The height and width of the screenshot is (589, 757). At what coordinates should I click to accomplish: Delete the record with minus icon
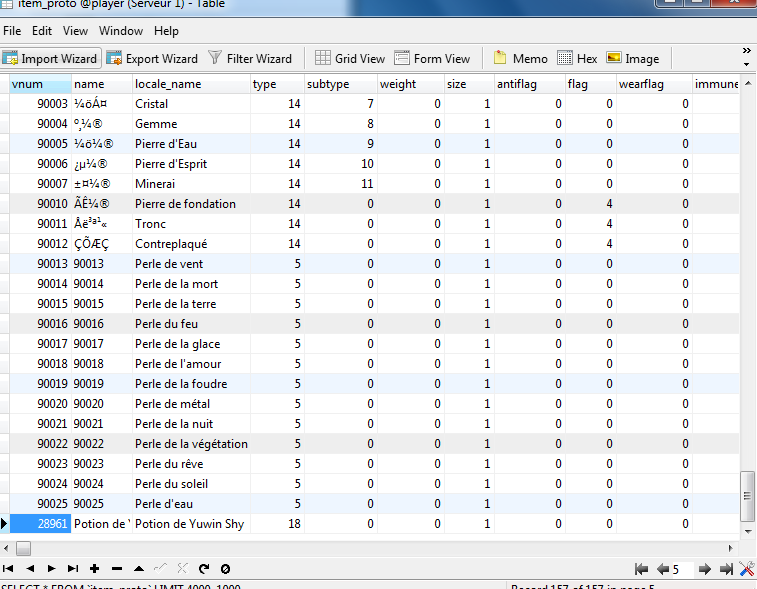click(x=117, y=569)
